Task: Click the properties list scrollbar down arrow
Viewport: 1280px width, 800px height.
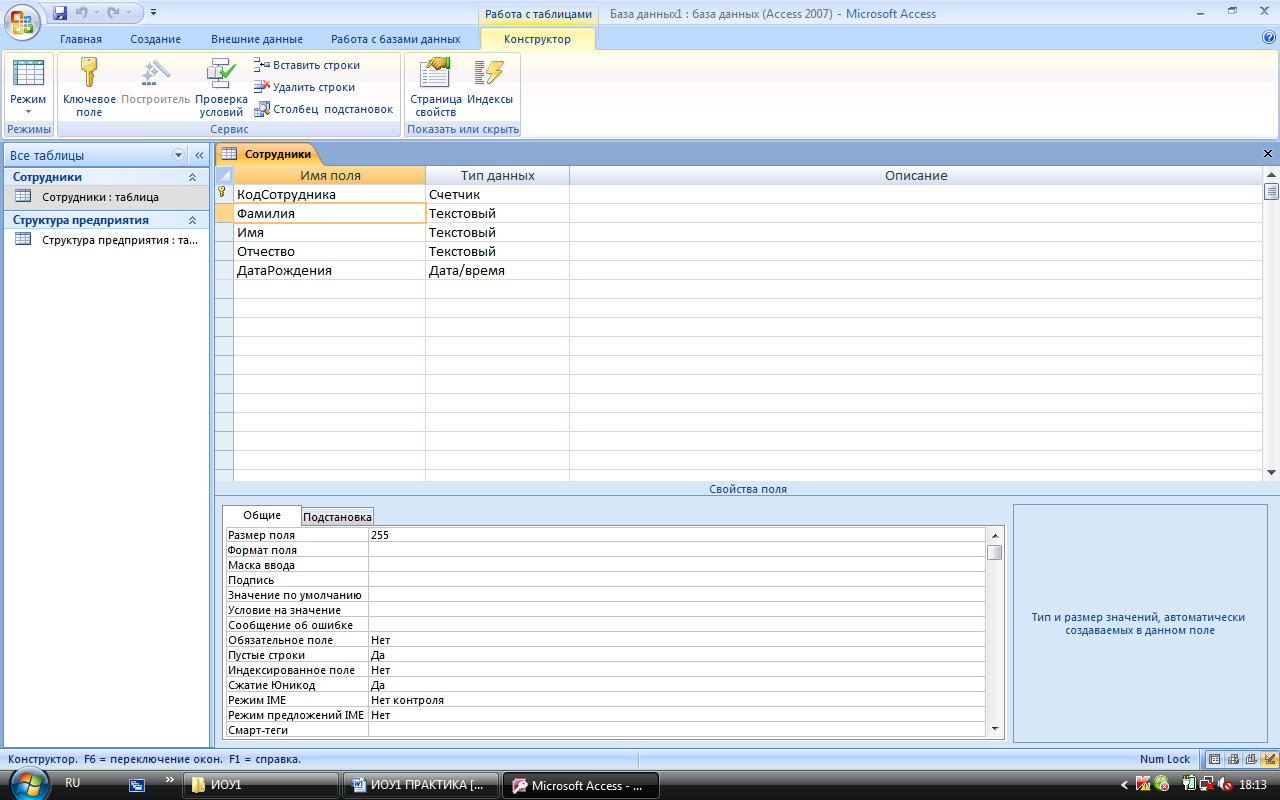Action: point(995,729)
